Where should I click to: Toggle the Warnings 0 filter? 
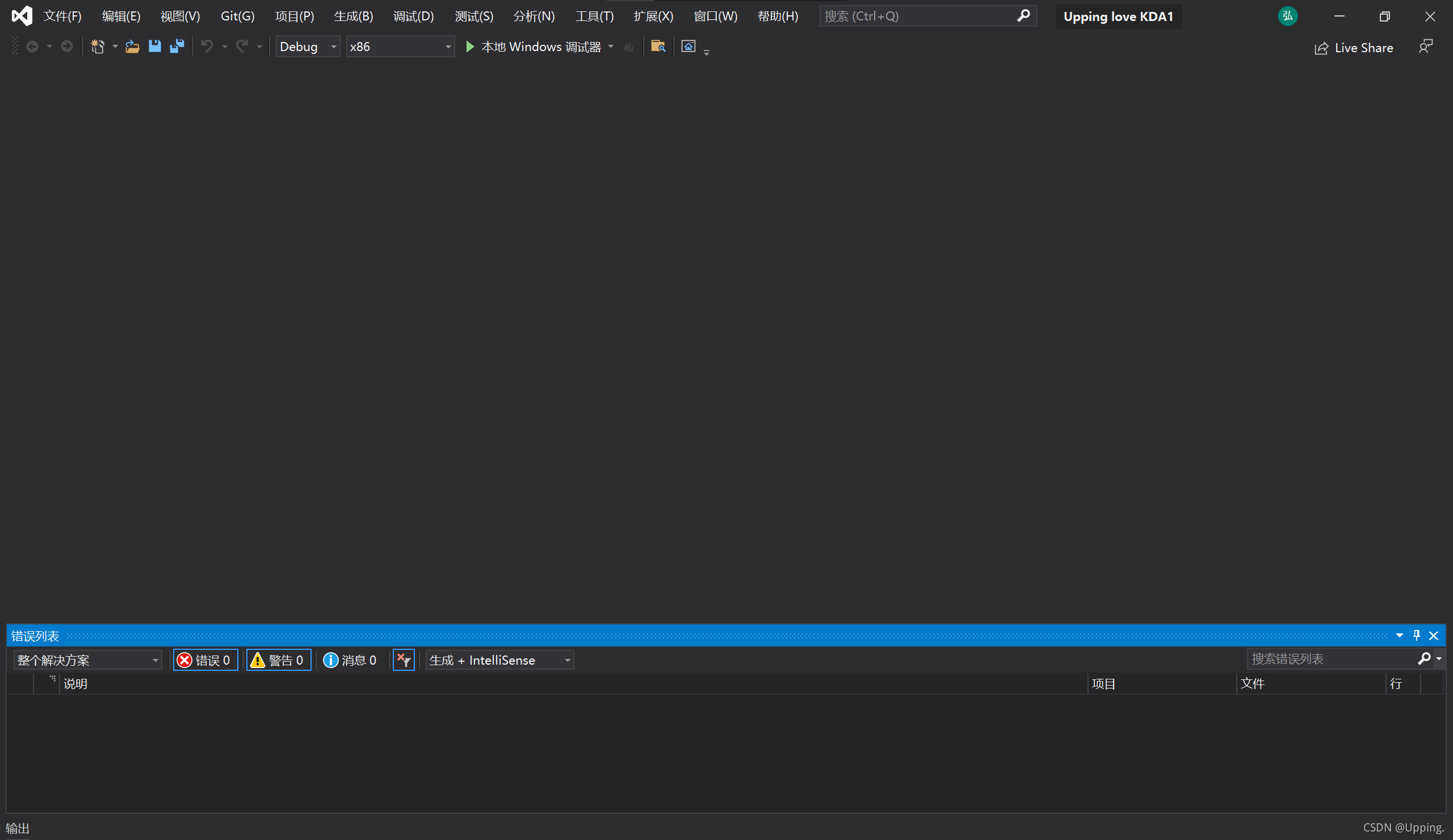(x=279, y=660)
